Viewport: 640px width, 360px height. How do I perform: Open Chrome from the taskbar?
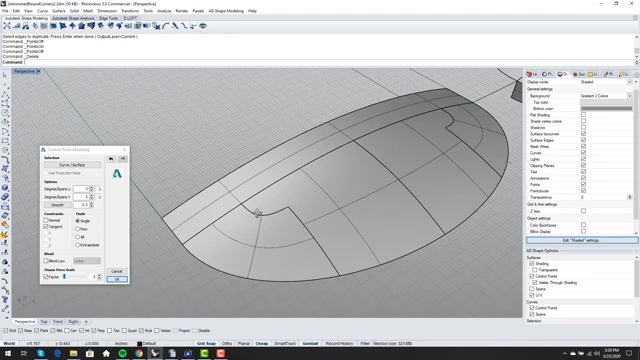click(x=139, y=353)
